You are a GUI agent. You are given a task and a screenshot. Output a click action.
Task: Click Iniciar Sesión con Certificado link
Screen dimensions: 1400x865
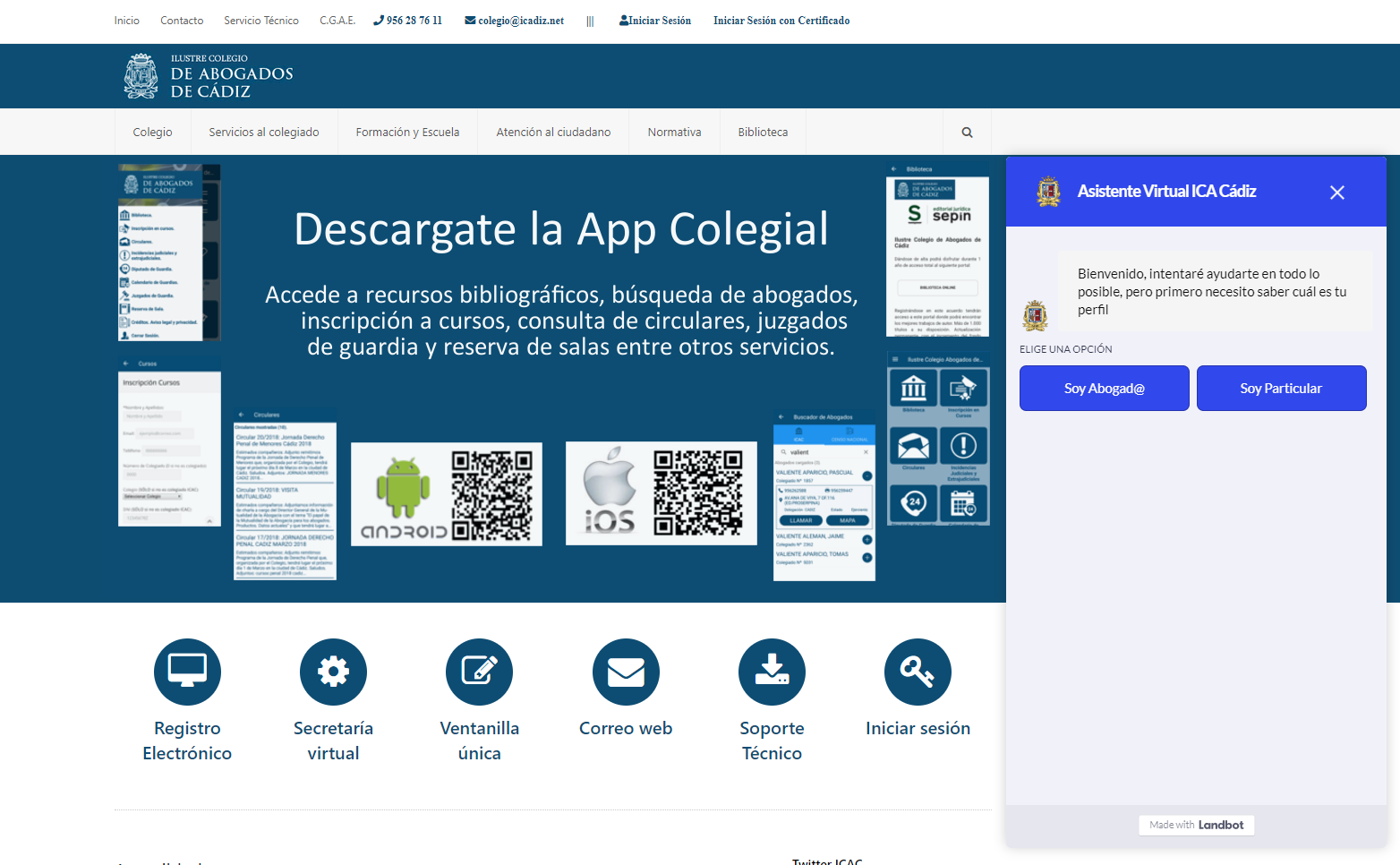click(781, 21)
